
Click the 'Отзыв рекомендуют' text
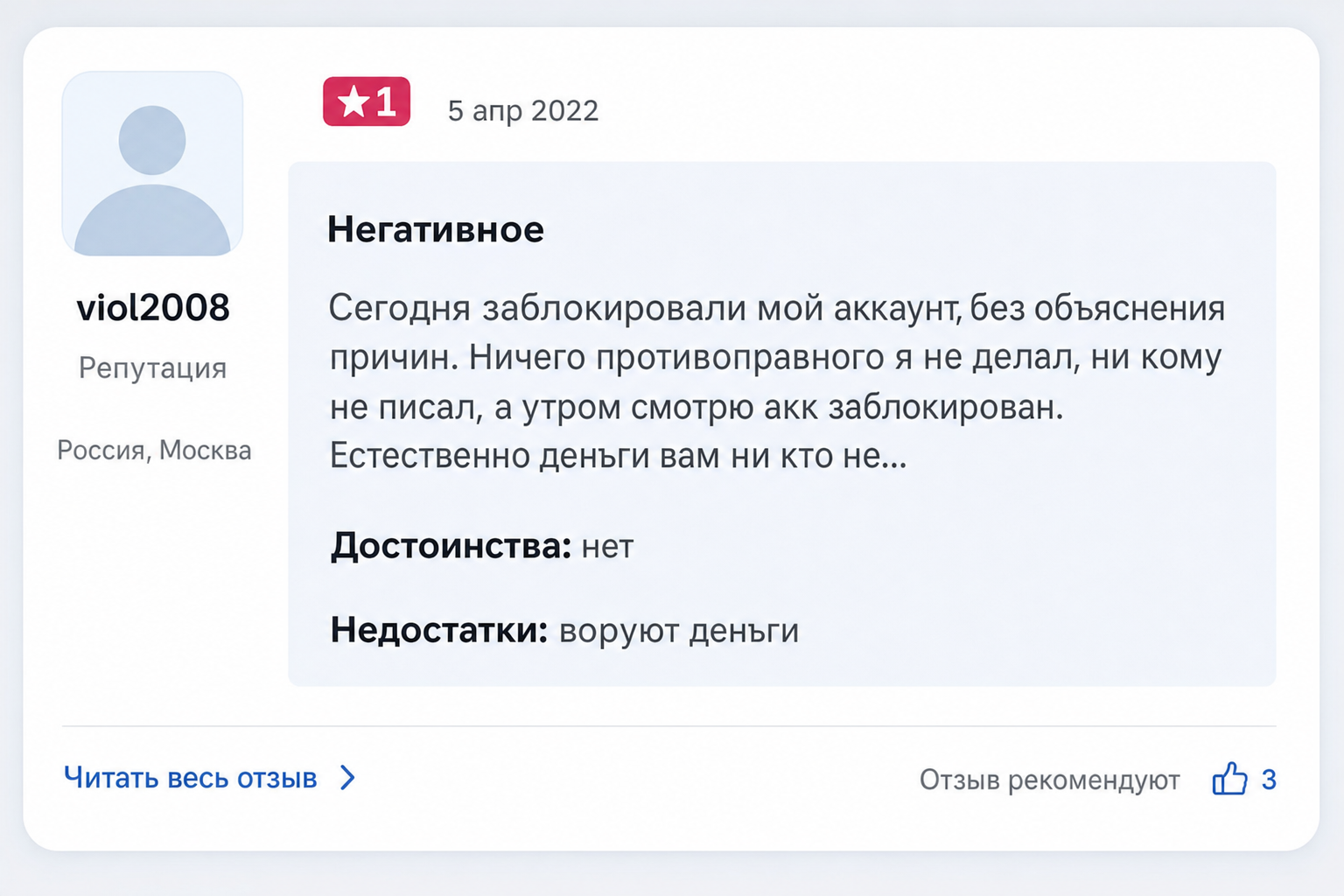[1049, 780]
